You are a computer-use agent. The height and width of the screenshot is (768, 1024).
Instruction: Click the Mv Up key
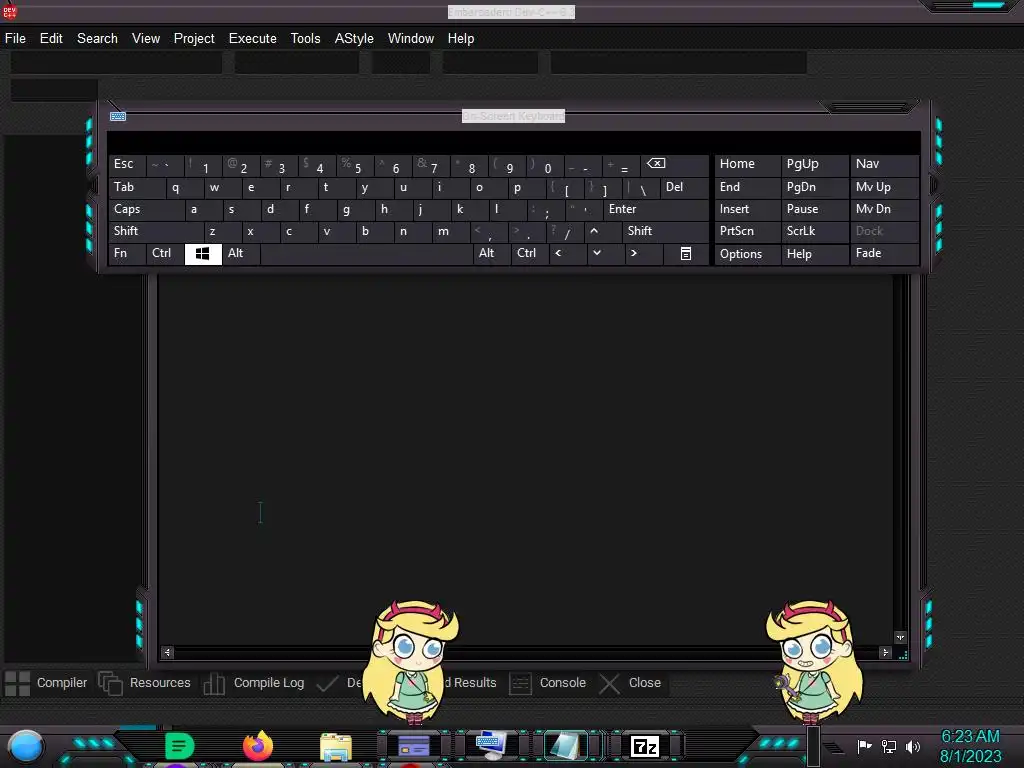(x=884, y=187)
